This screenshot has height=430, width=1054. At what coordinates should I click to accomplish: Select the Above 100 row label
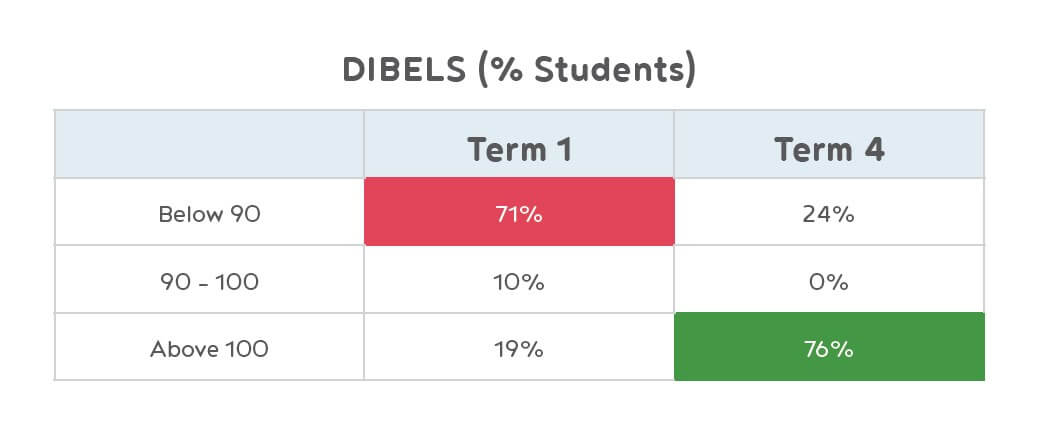(209, 349)
